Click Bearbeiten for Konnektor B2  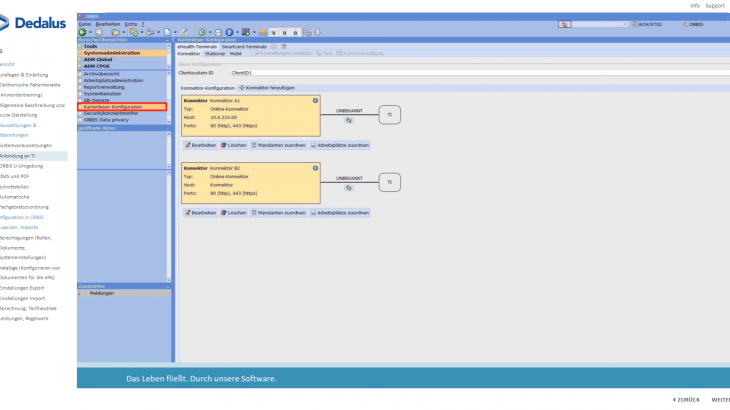(x=200, y=213)
